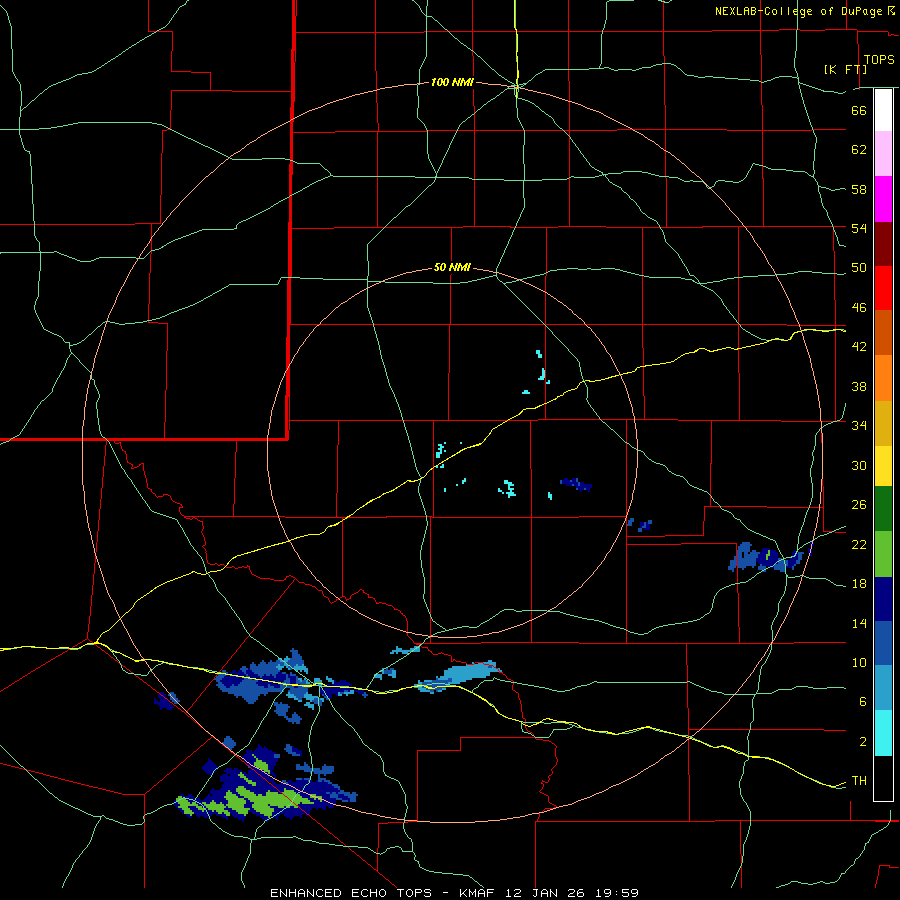This screenshot has width=900, height=900.
Task: Click the light blue elongated echo near map center-bottom
Action: click(457, 676)
